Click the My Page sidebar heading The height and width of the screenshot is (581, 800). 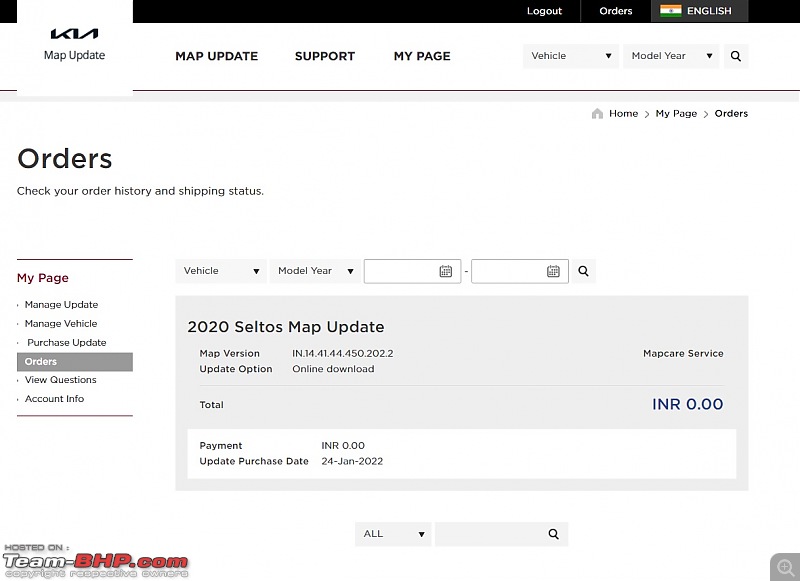[43, 278]
